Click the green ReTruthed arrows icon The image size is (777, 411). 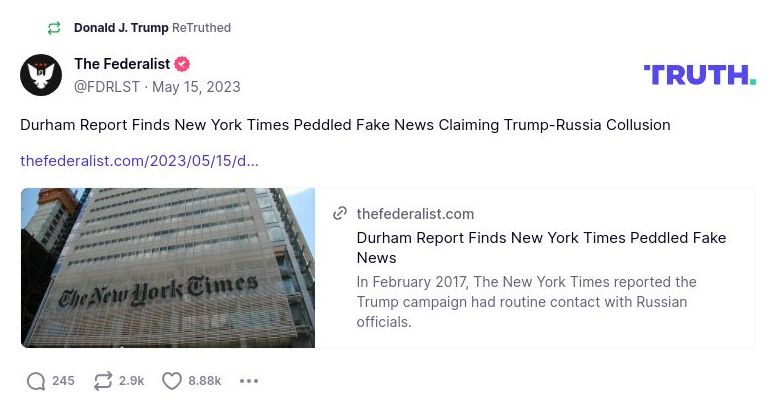(x=54, y=28)
